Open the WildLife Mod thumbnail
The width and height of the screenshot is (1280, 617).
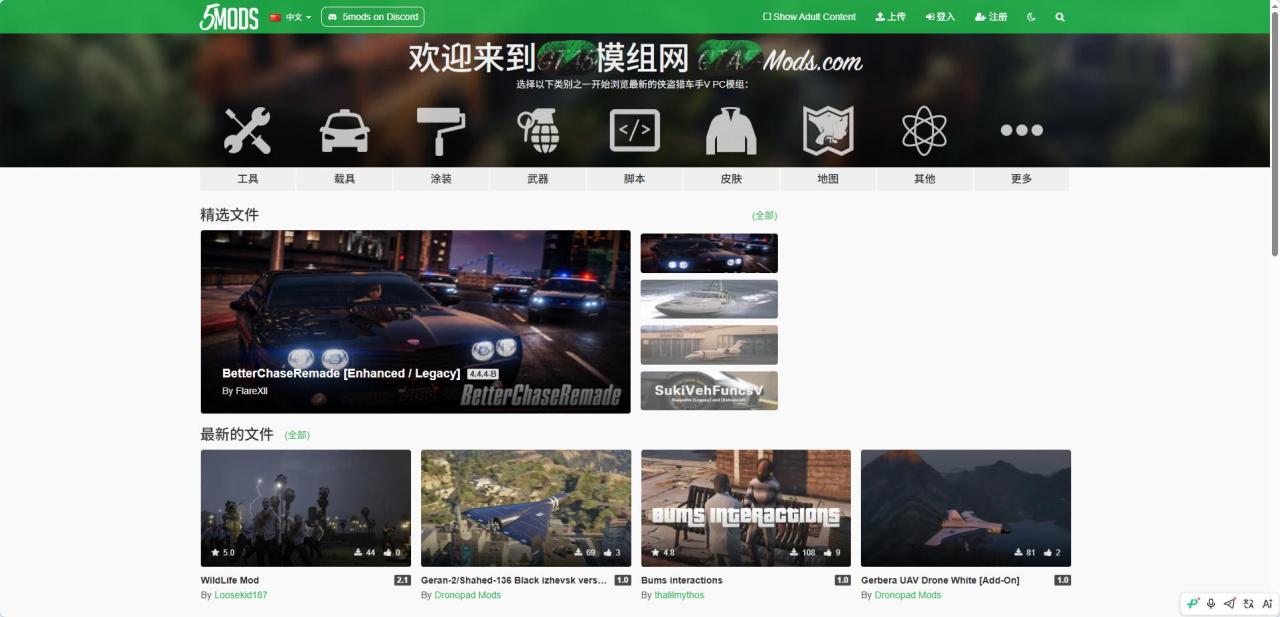click(x=306, y=508)
